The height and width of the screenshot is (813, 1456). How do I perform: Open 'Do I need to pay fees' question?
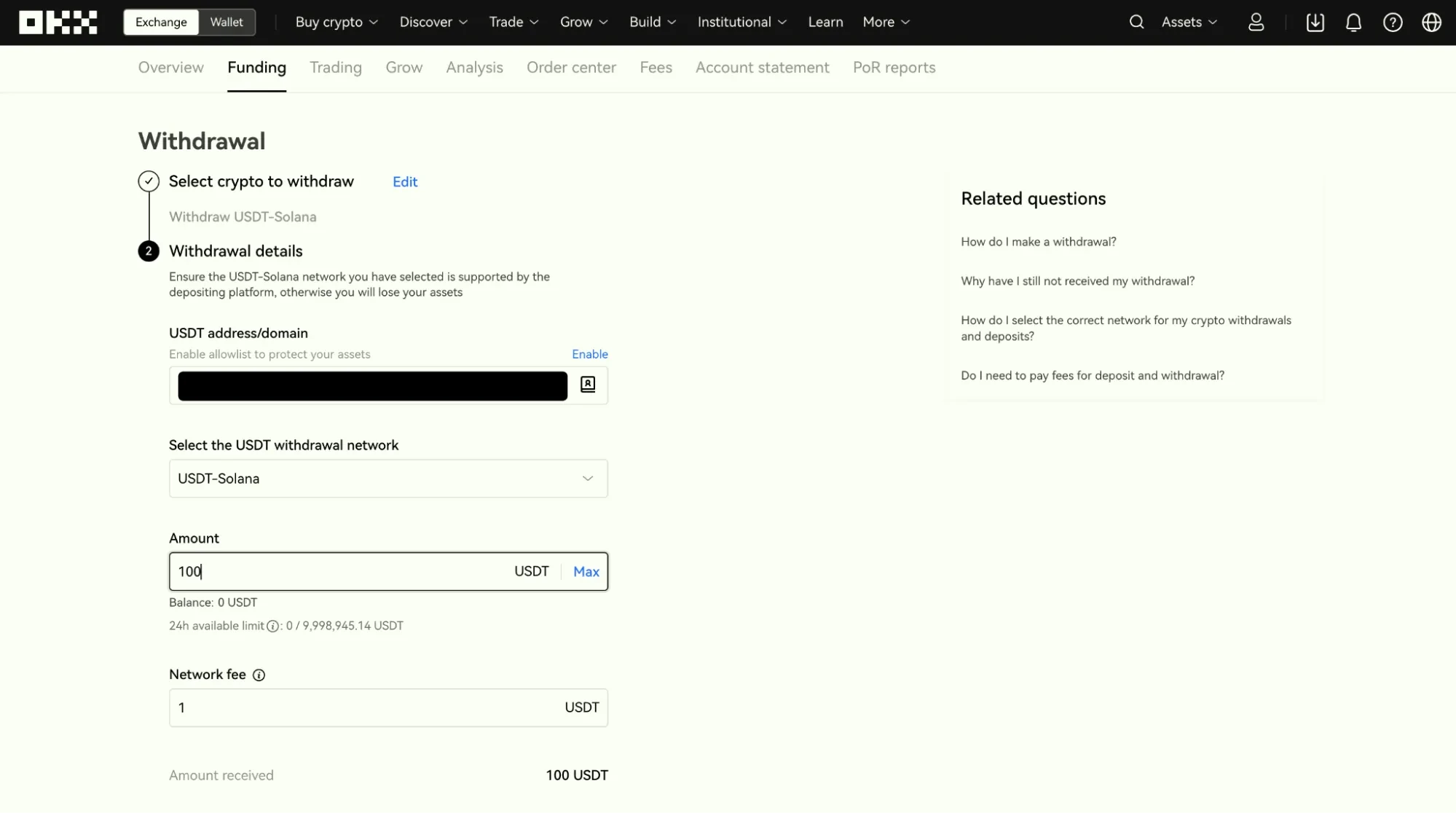click(x=1093, y=376)
